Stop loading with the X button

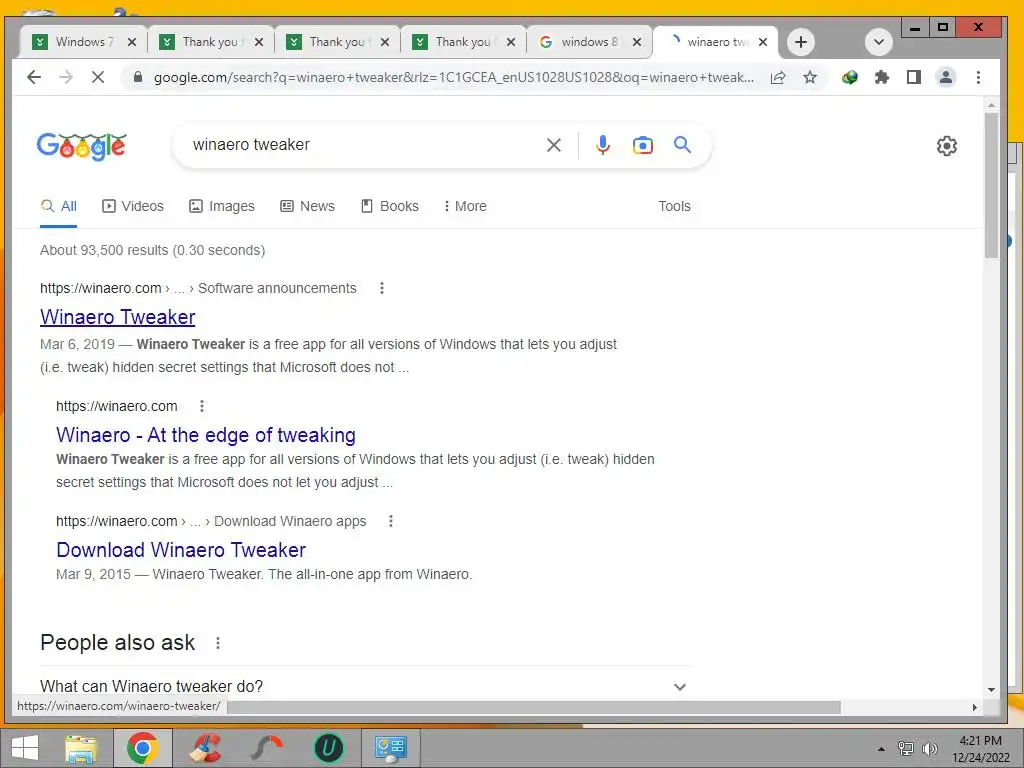98,77
